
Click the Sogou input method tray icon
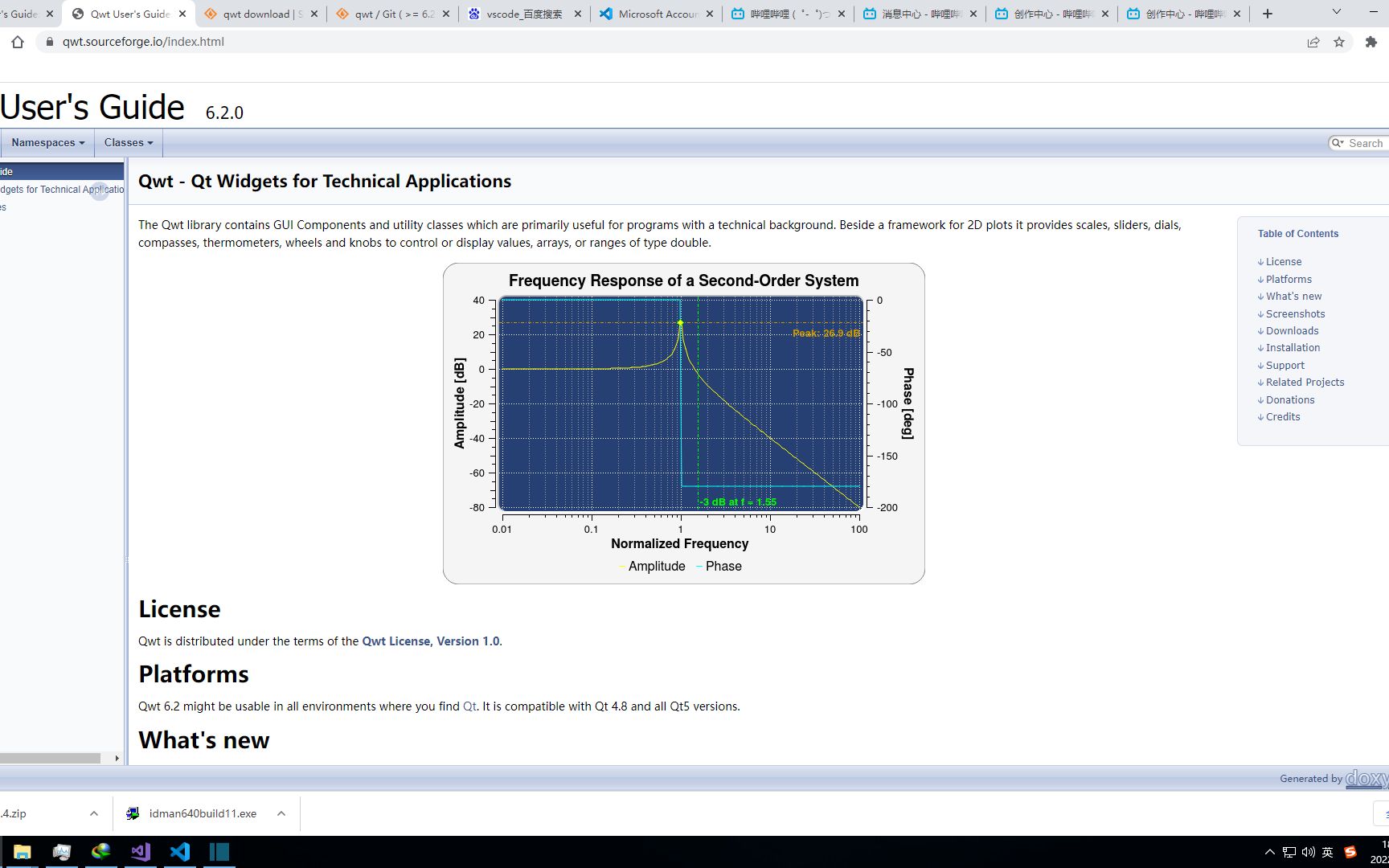pyautogui.click(x=1350, y=852)
